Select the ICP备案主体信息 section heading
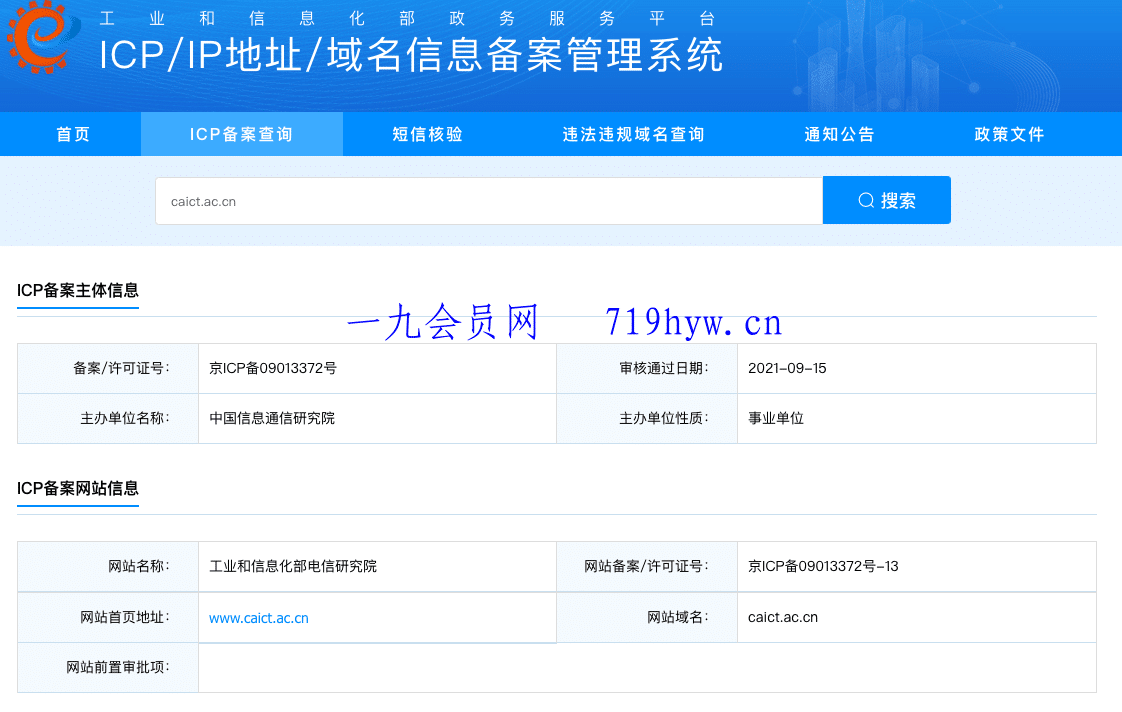The image size is (1122, 712). coord(77,291)
